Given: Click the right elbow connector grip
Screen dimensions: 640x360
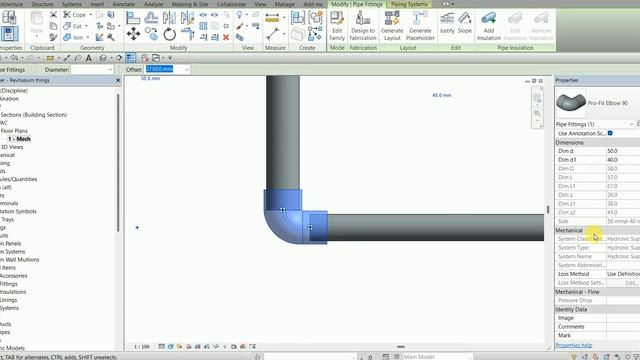Looking at the screenshot, I should click(310, 227).
